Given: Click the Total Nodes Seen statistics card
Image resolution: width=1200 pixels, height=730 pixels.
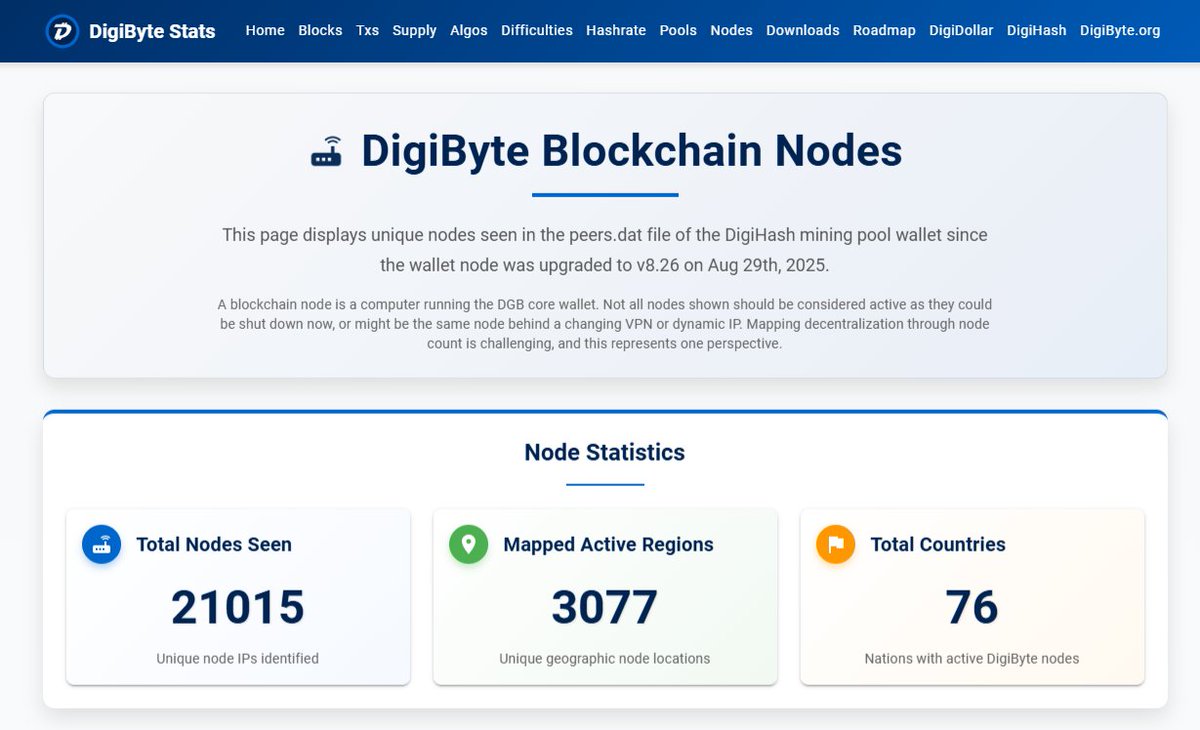Looking at the screenshot, I should point(237,597).
